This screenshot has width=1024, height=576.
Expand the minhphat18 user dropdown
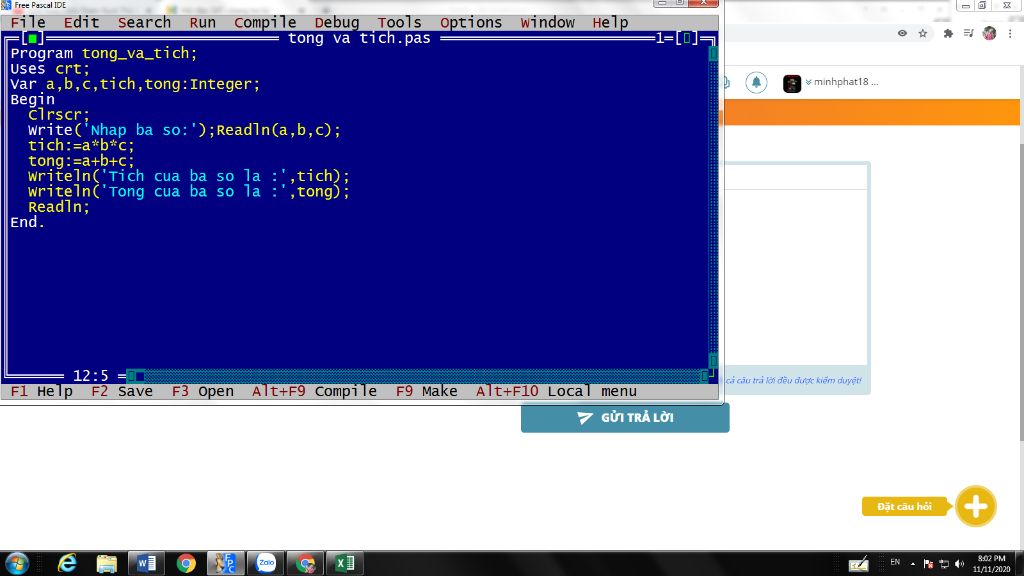click(843, 82)
